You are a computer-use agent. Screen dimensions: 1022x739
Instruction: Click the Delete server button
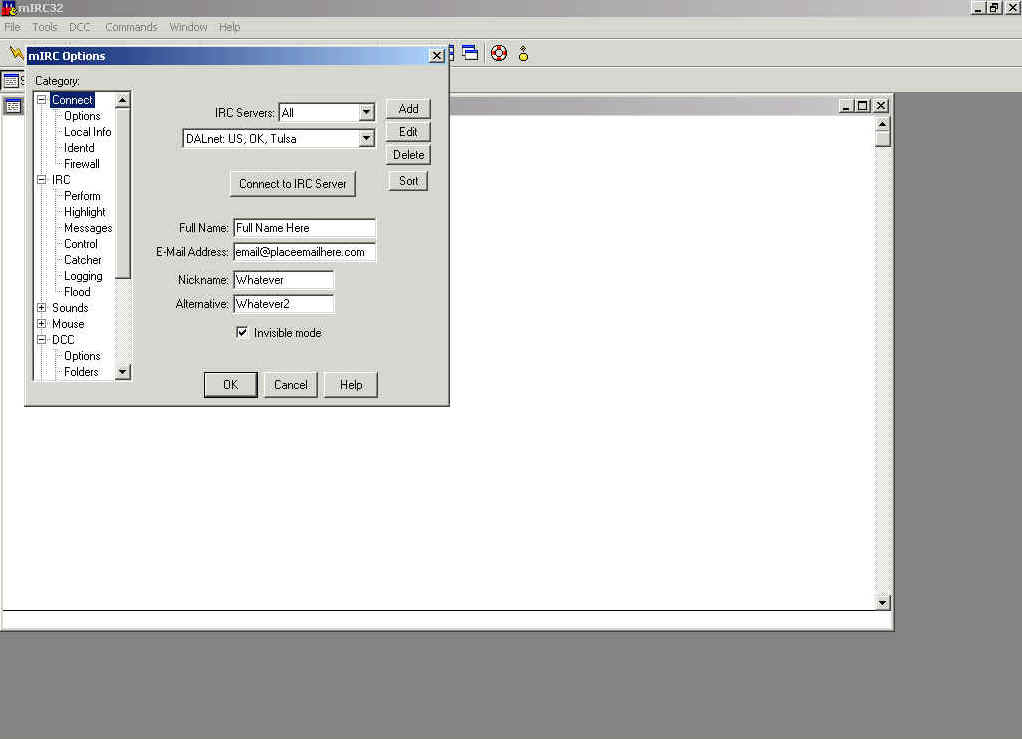(408, 154)
